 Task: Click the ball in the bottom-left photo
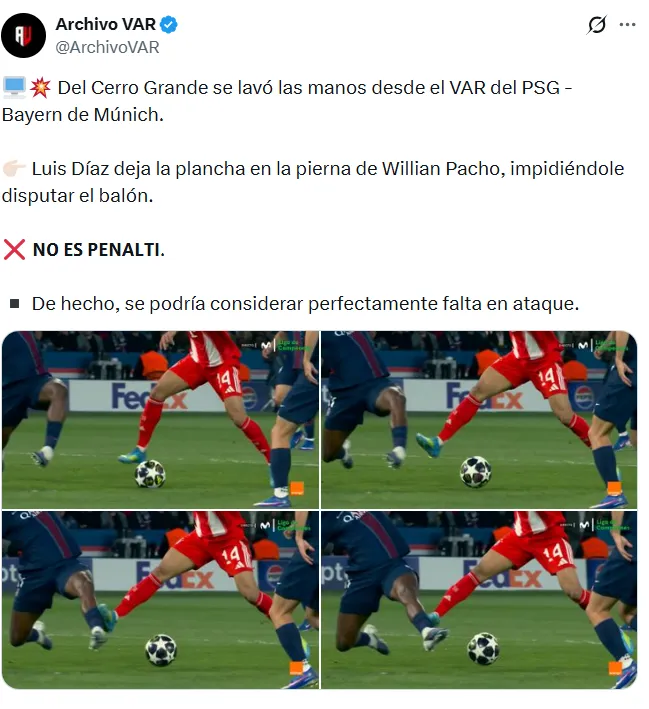pos(161,650)
